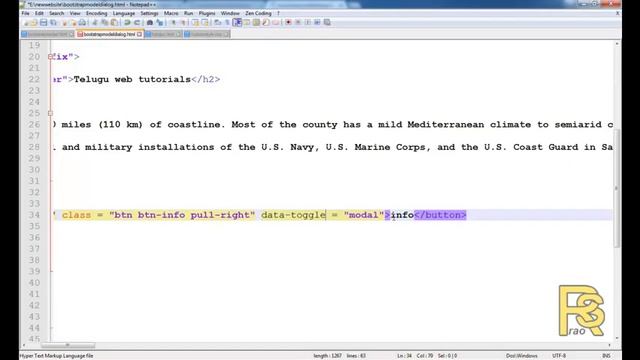Viewport: 640px width, 360px height.
Task: Open the Run menu
Action: 188,13
